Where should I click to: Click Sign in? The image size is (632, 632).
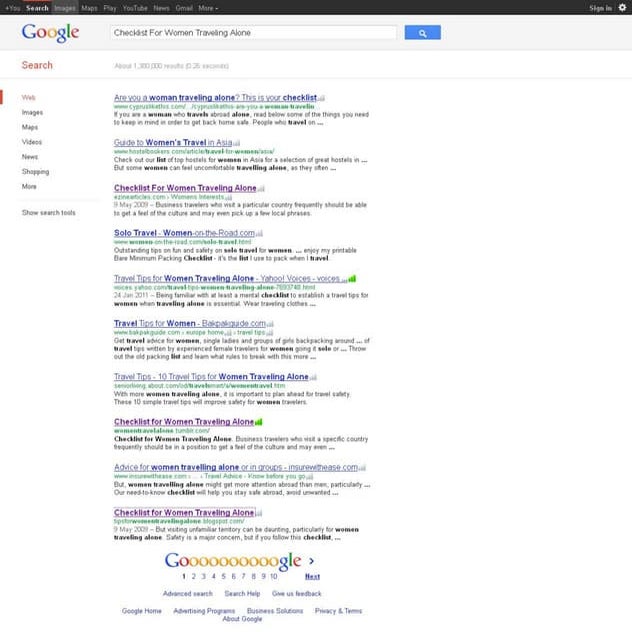pyautogui.click(x=601, y=8)
